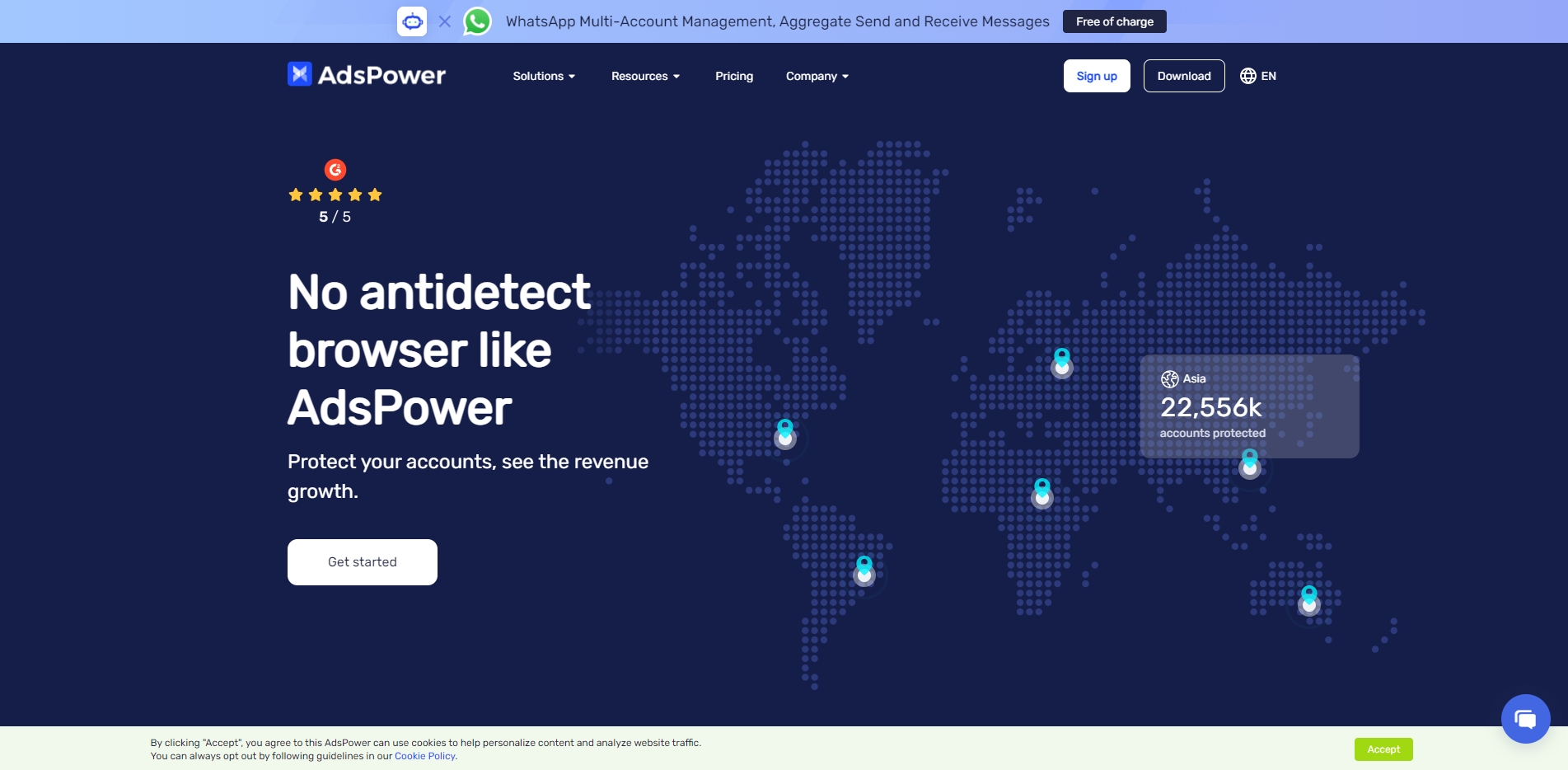Click the 5 / 5 rating text
The image size is (1568, 770).
pyautogui.click(x=335, y=217)
